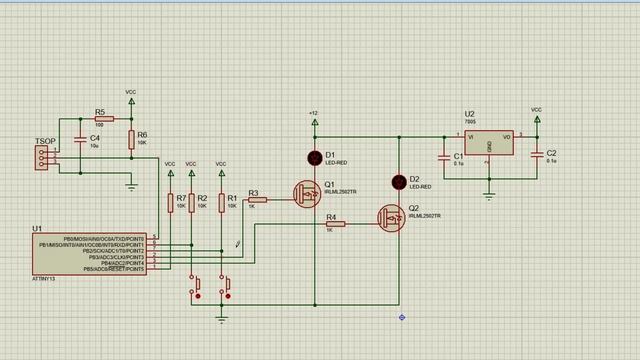
Task: Click the ground symbol below the push buttons
Action: tap(222, 320)
